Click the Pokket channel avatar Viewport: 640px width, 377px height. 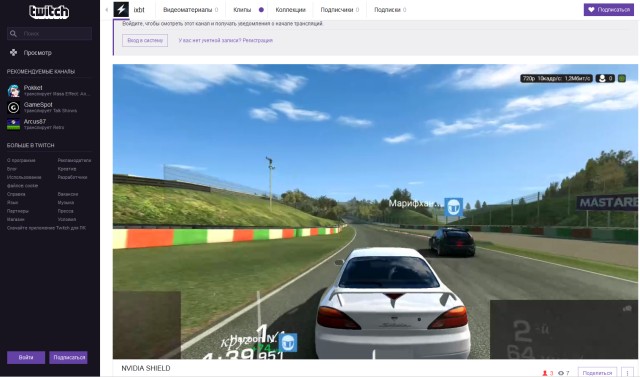13,91
